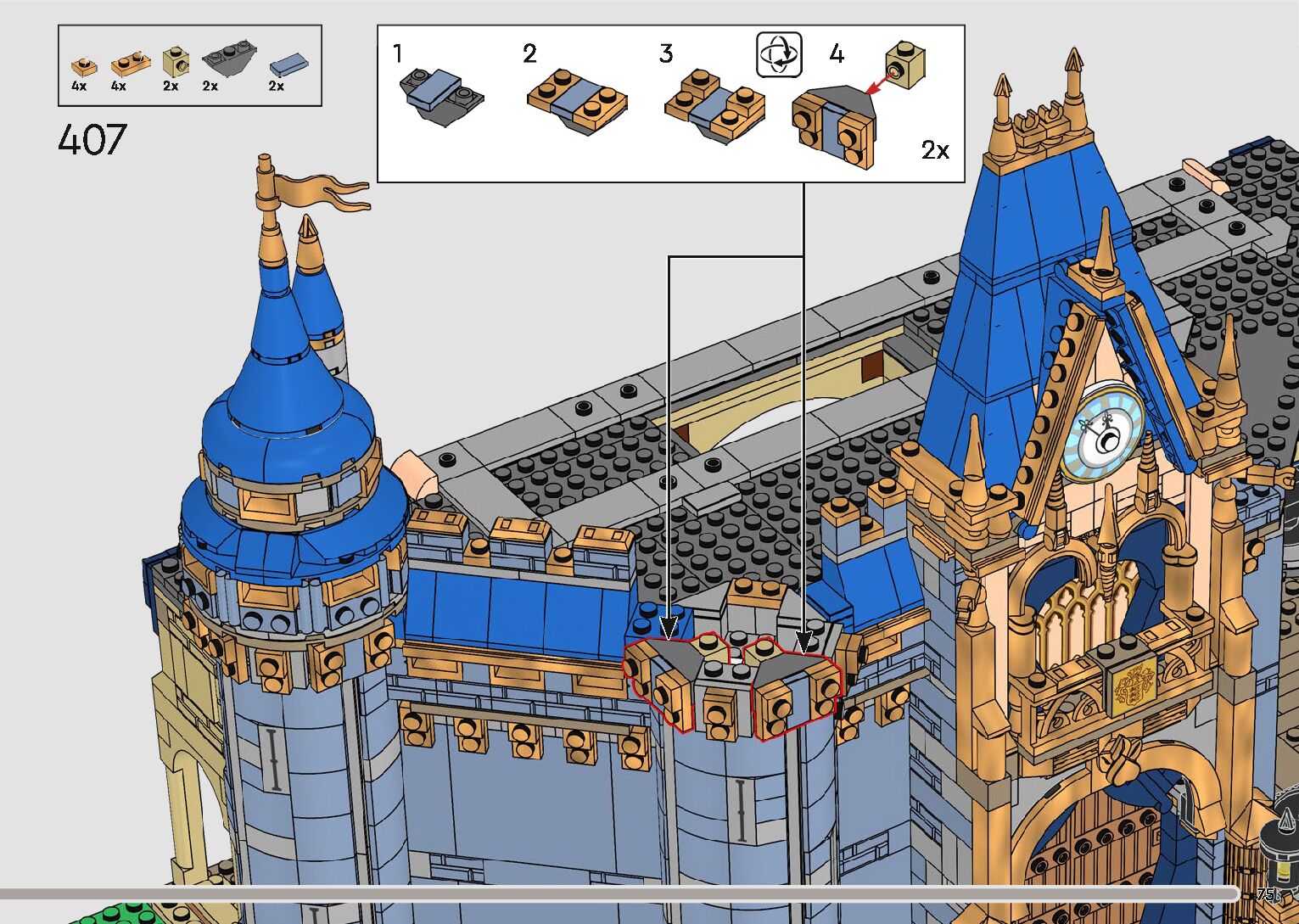
Task: Click the instruction progress bar at the bottom
Action: 619,893
